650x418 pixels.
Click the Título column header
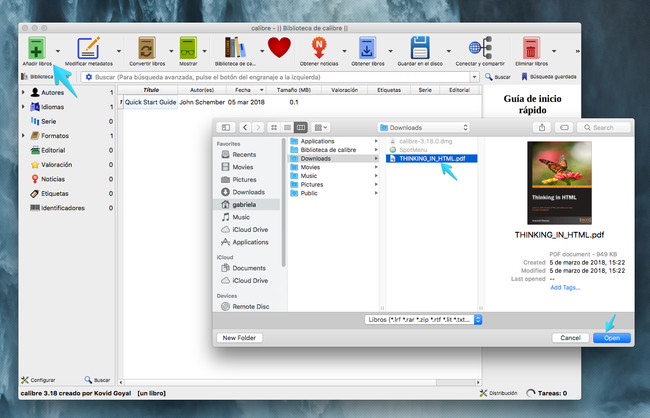pyautogui.click(x=151, y=90)
